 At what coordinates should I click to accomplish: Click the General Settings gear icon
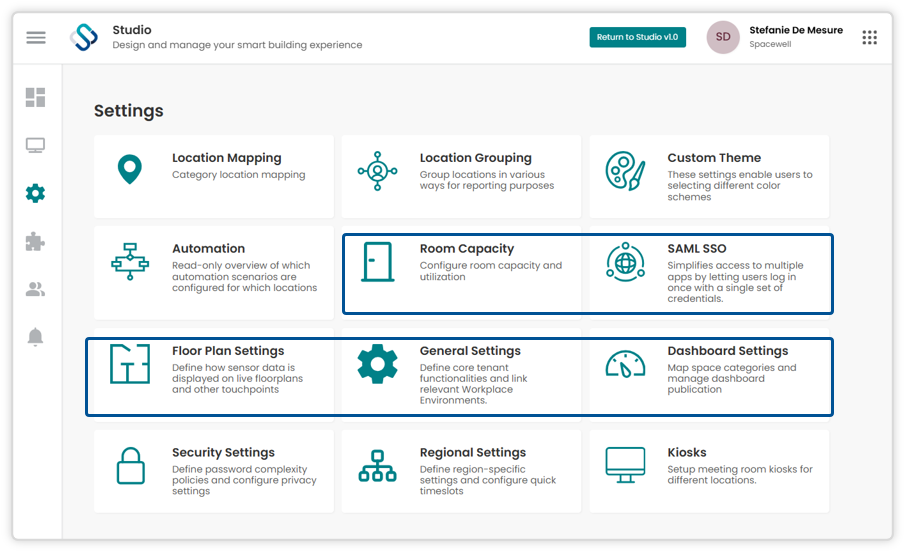(377, 364)
